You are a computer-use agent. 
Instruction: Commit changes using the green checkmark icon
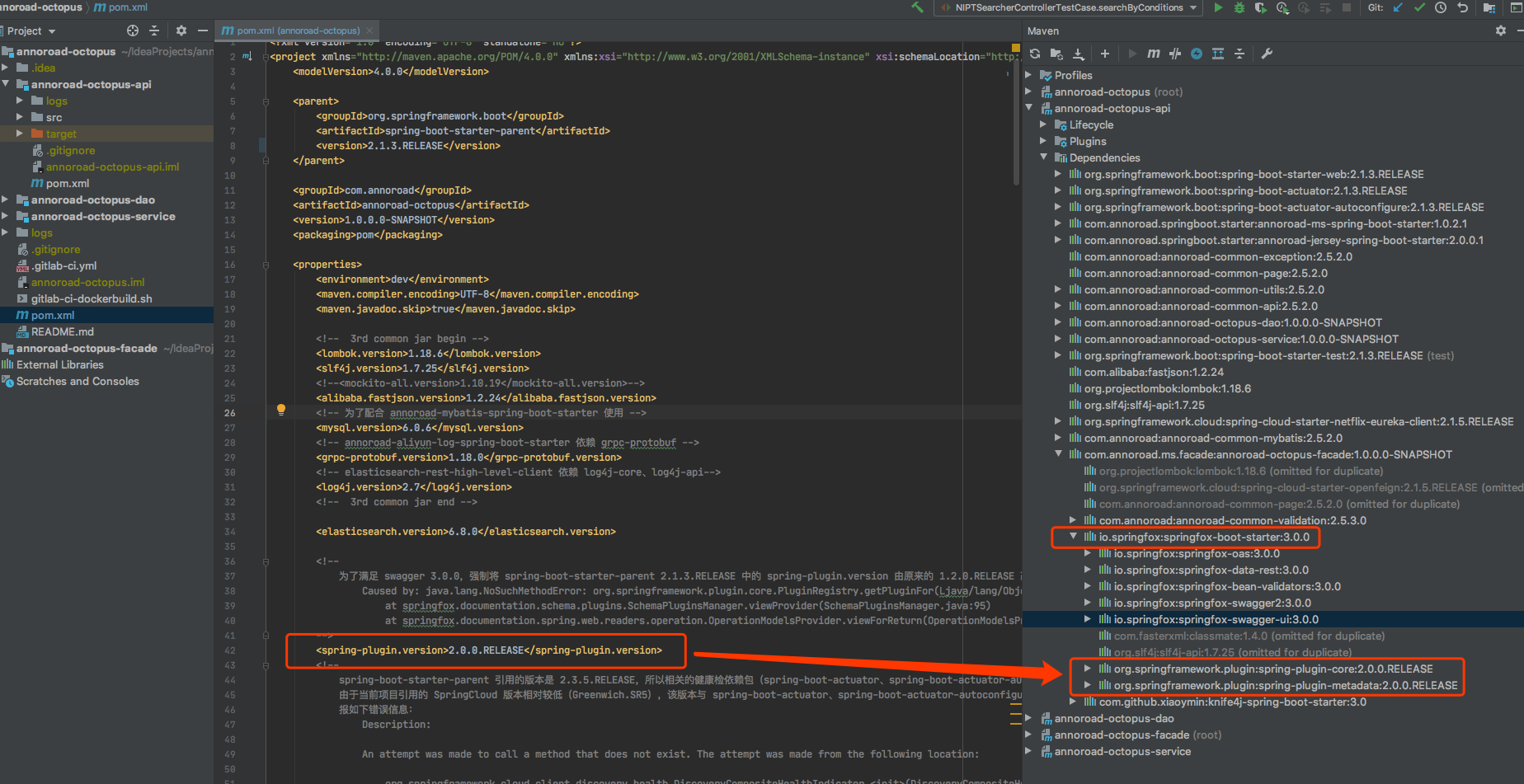coord(1420,8)
